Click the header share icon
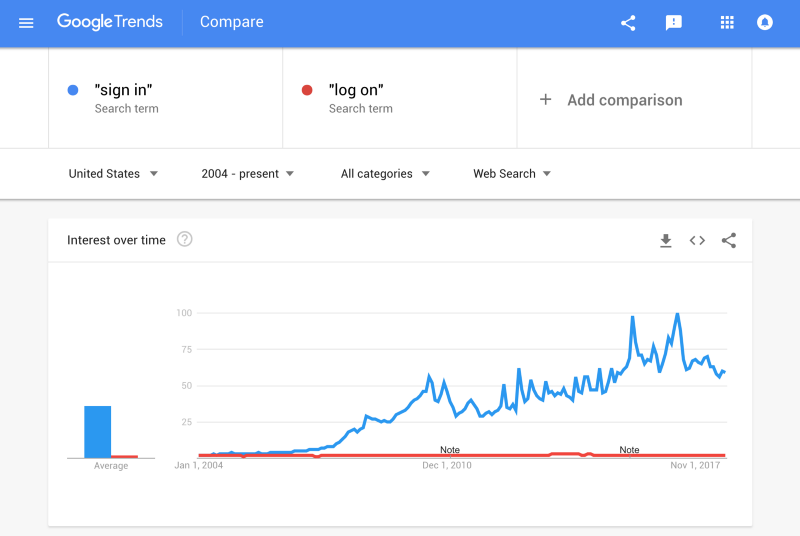Image resolution: width=800 pixels, height=536 pixels. [628, 23]
